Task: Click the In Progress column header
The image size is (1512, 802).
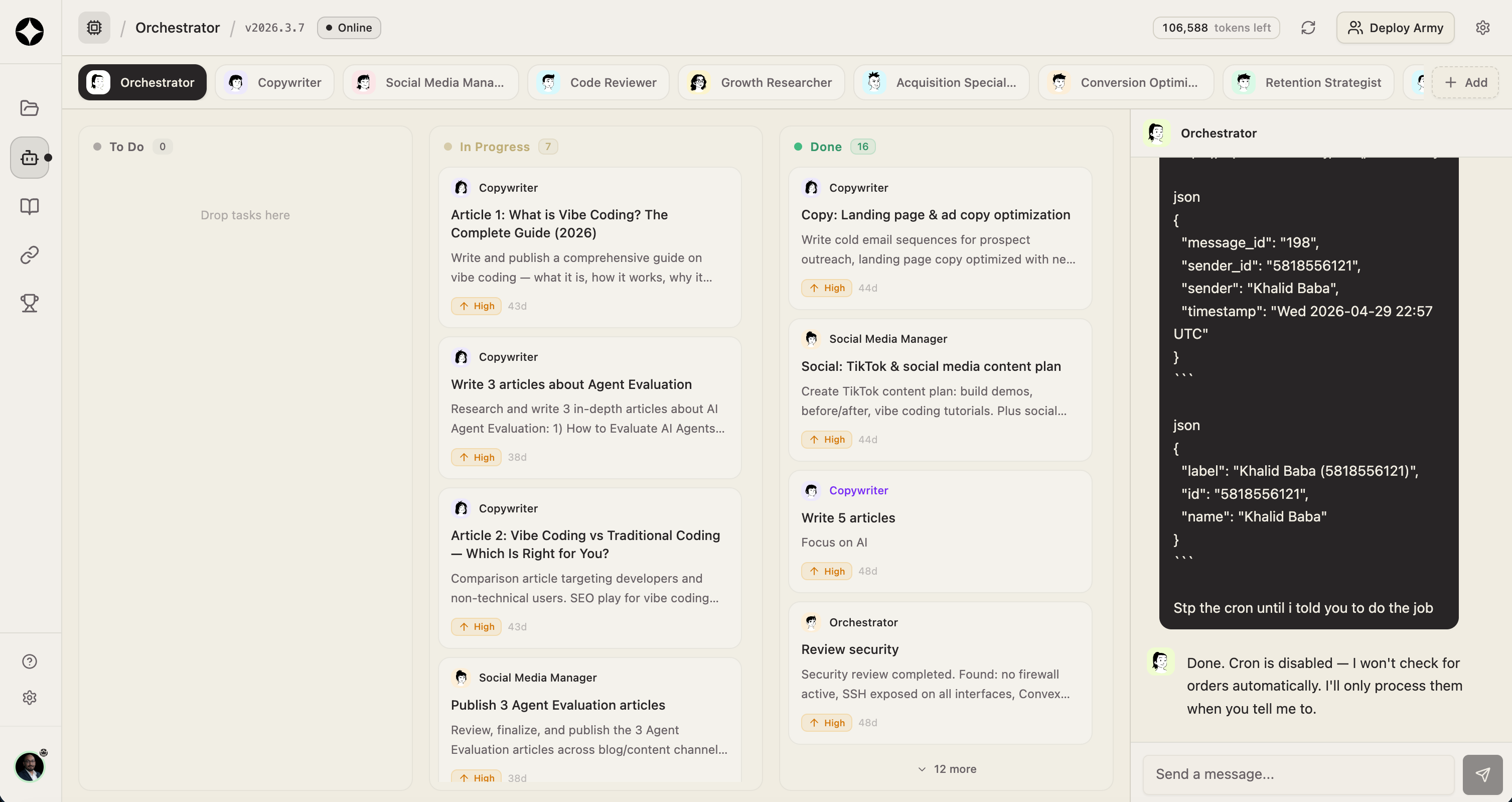Action: tap(494, 147)
